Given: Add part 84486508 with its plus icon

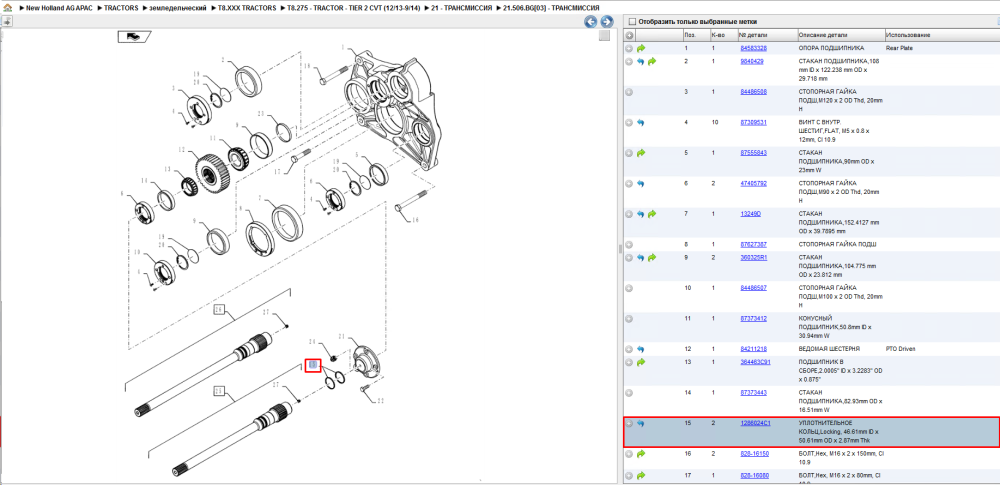Looking at the screenshot, I should pos(629,92).
